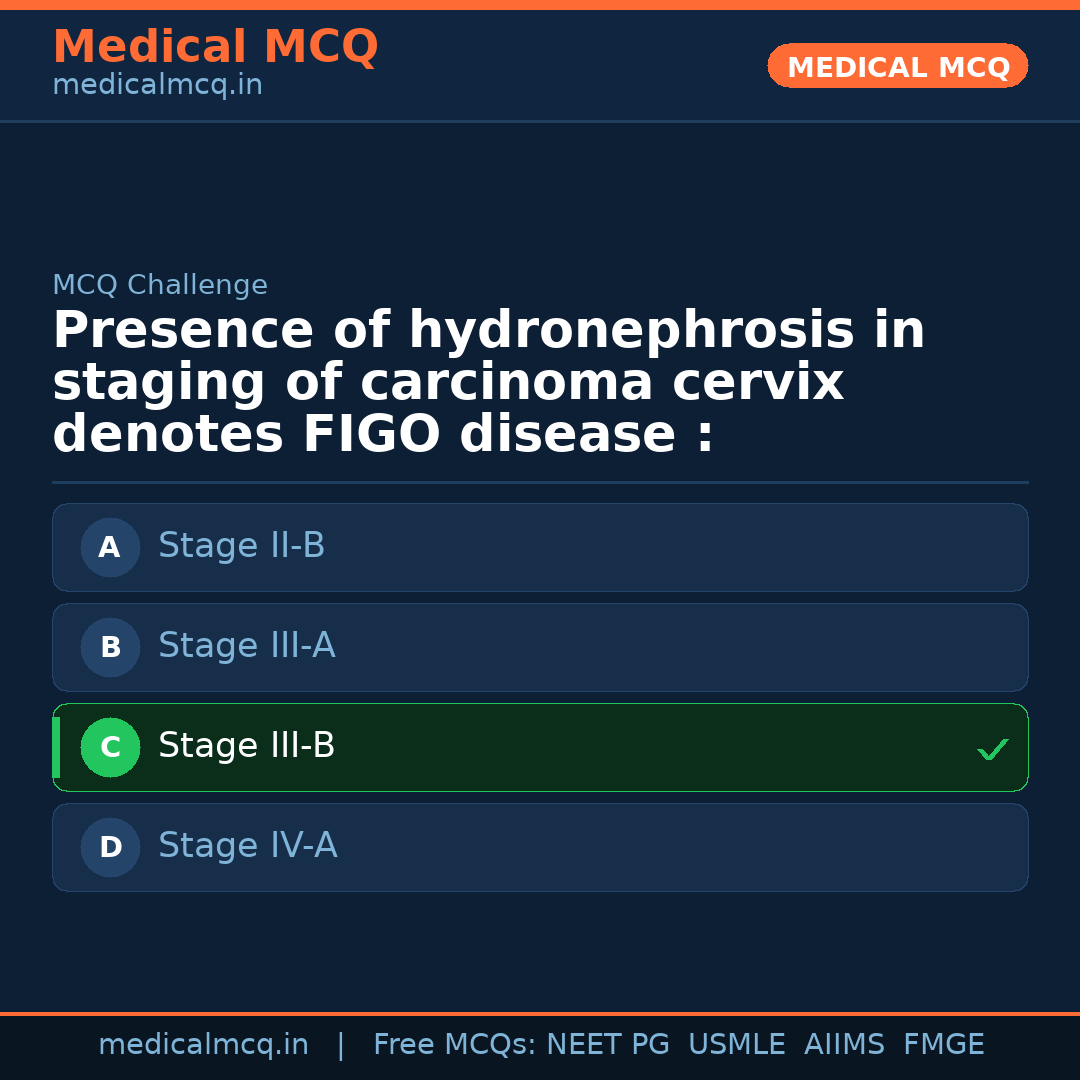Click FMGE in the footer
The height and width of the screenshot is (1080, 1080).
coord(943,1045)
